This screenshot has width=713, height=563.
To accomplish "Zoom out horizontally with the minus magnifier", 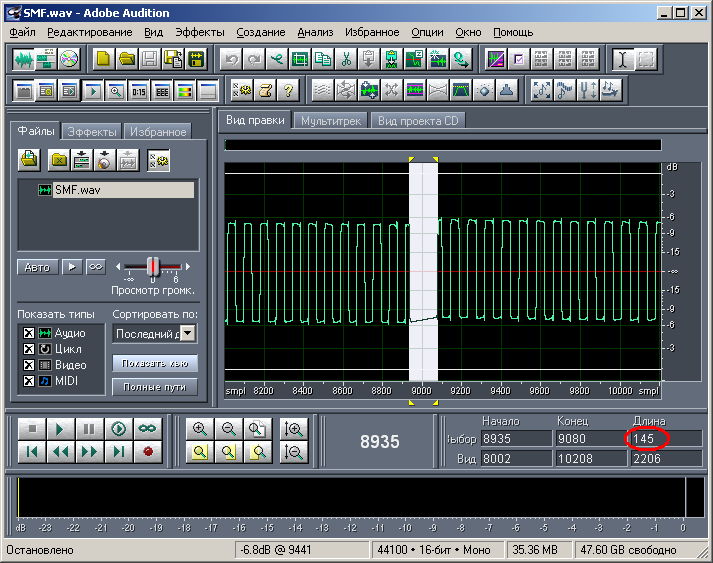I will [x=229, y=429].
